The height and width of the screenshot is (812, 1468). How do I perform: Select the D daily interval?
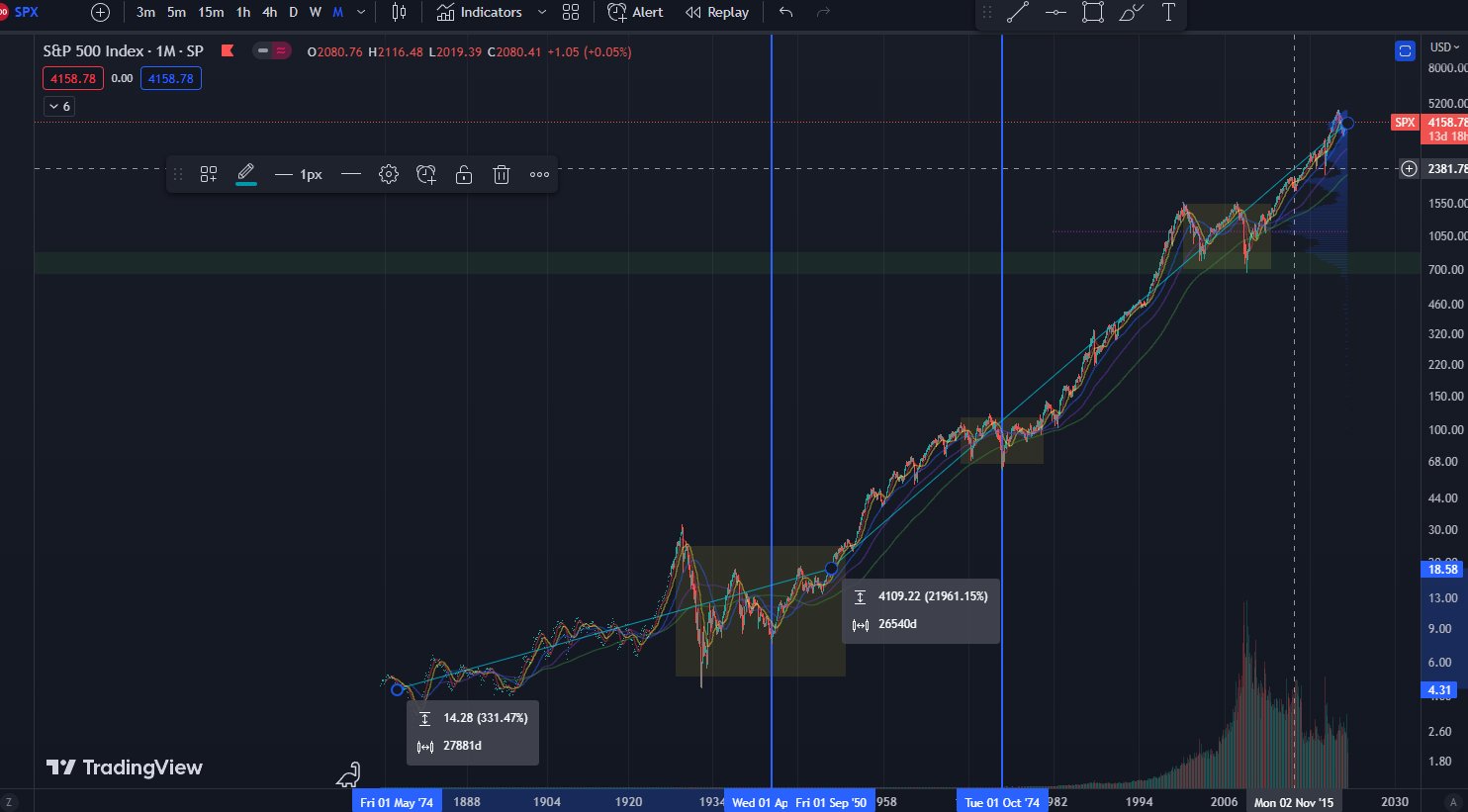(293, 12)
